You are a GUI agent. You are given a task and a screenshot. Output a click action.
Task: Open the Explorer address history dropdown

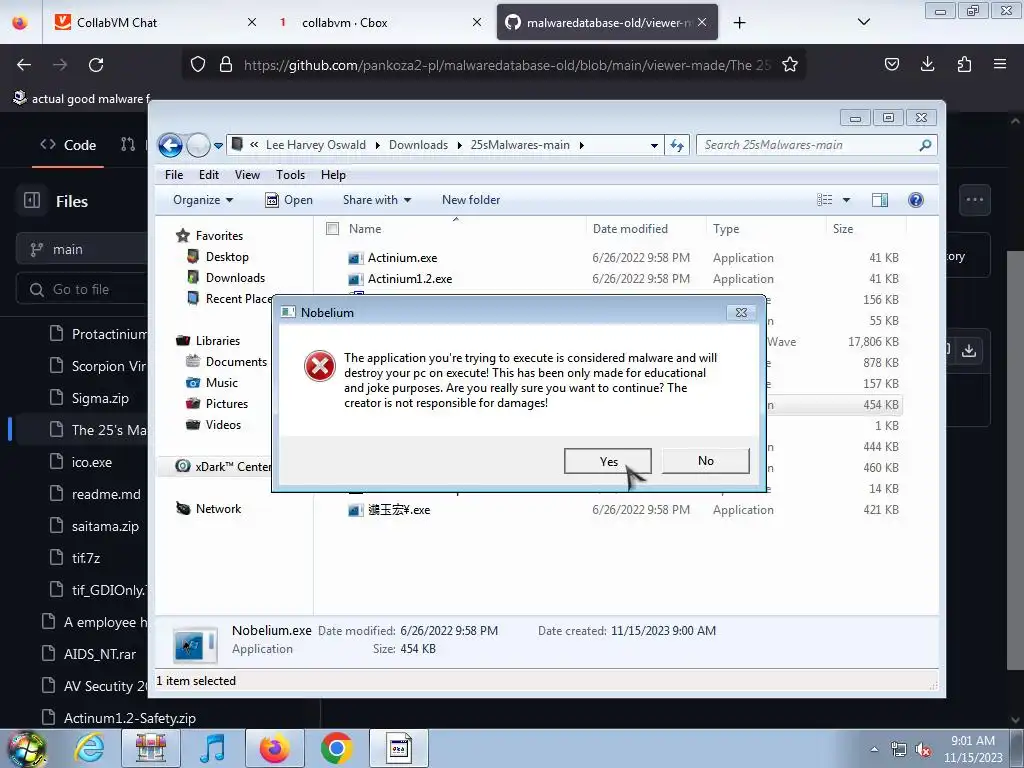654,146
